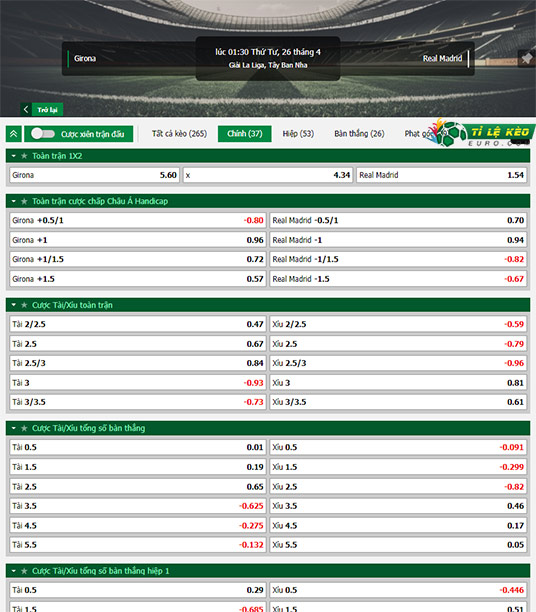536x612 pixels.
Task: Collapse tổng số bàn thắng hiệp 1 section
Action: coord(14,571)
